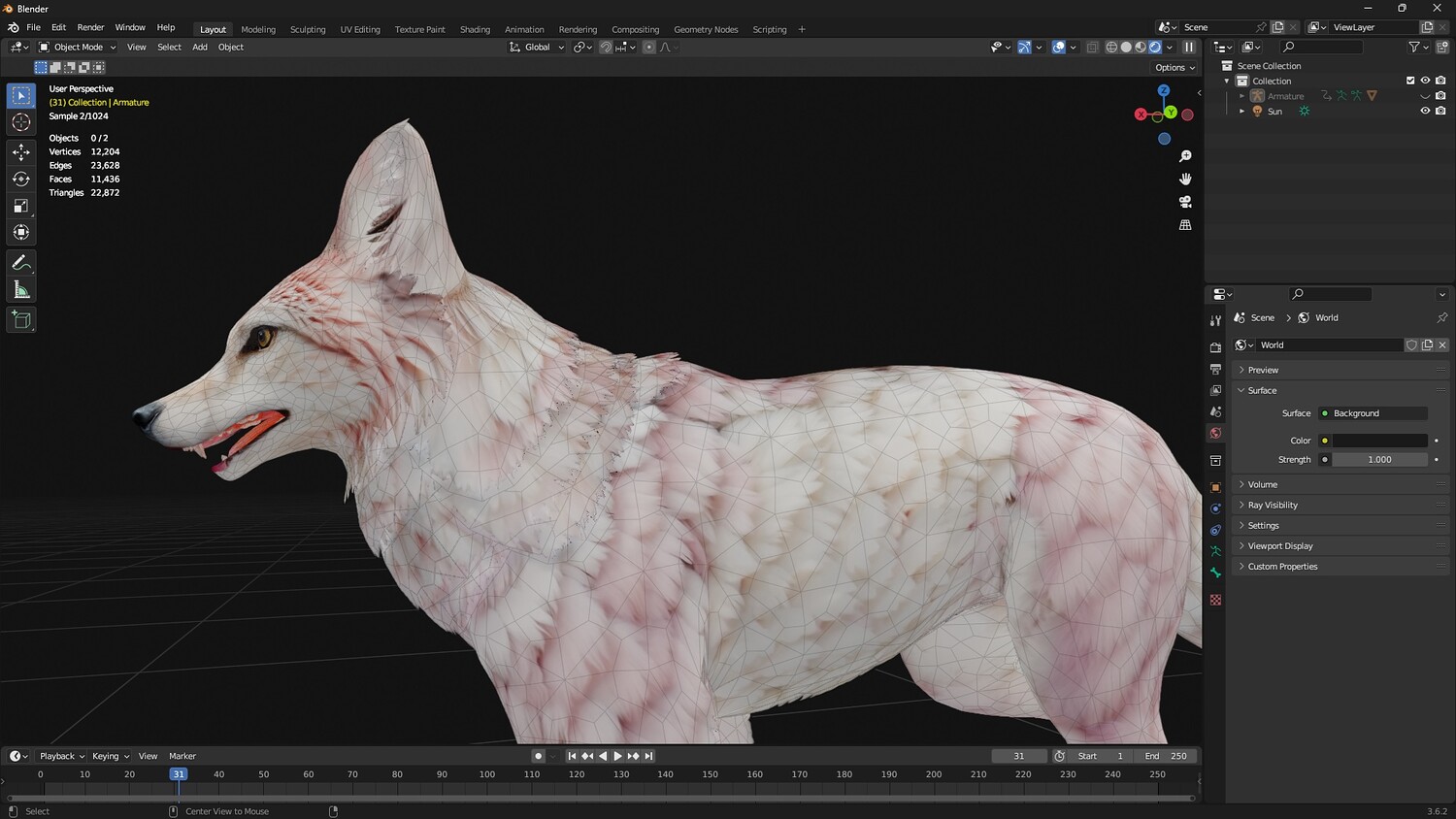
Task: Open the viewport Options popover
Action: [x=1175, y=68]
